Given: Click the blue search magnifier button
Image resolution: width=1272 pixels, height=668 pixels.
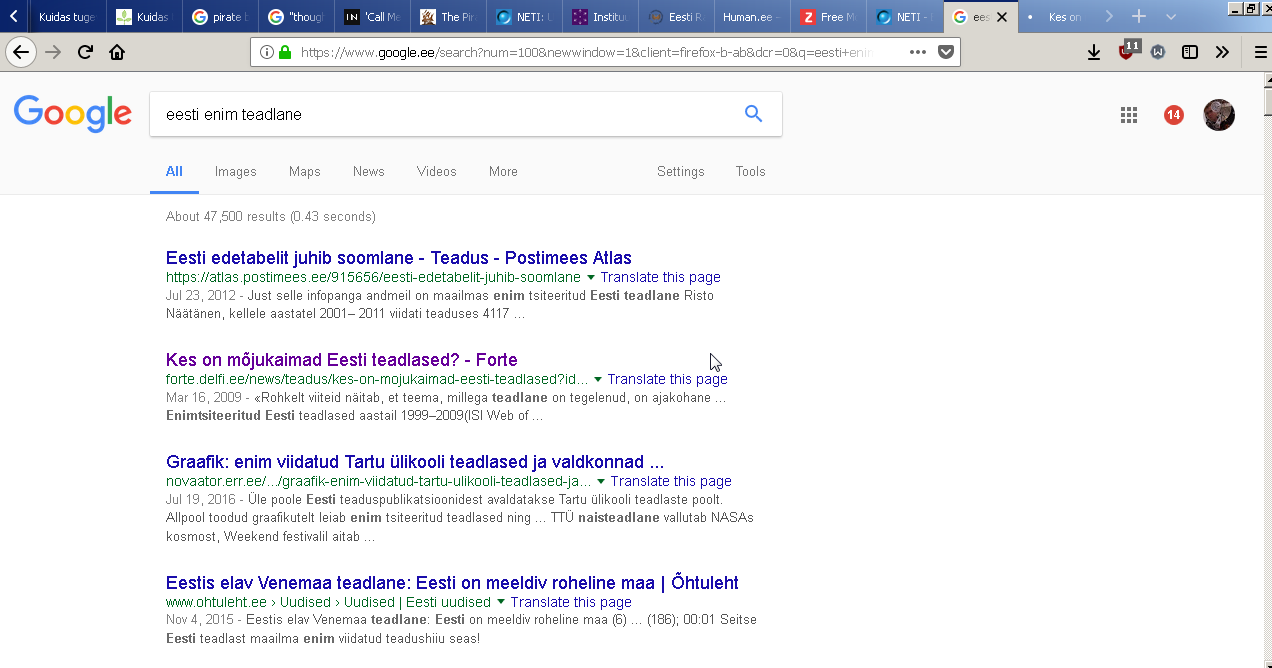Looking at the screenshot, I should [754, 114].
